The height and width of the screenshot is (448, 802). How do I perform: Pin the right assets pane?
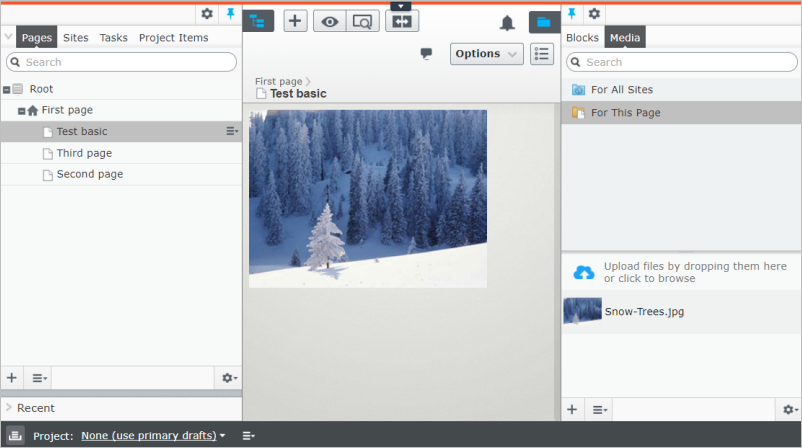coord(572,13)
